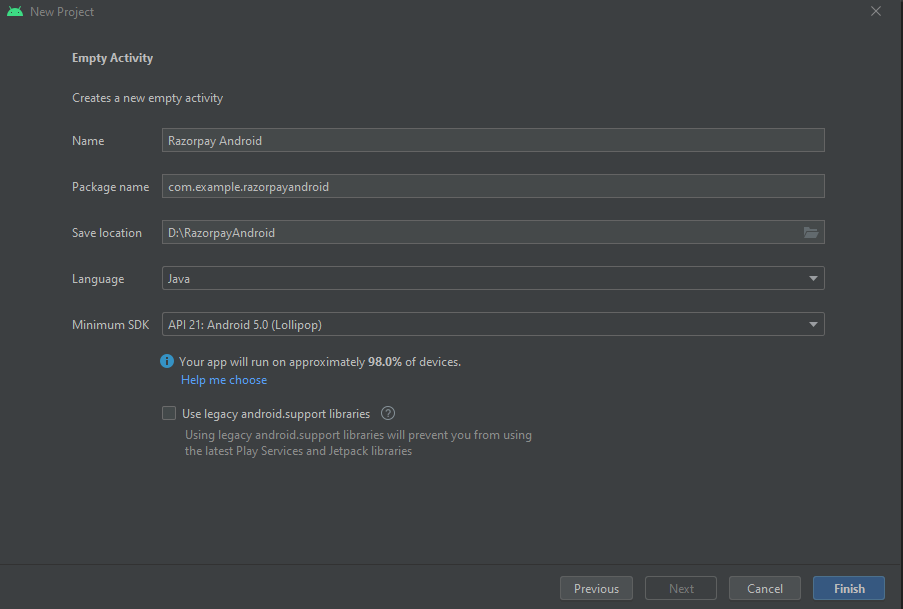Enable the legacy android.support libraries checkbox
Image resolution: width=903 pixels, height=609 pixels.
coord(169,413)
